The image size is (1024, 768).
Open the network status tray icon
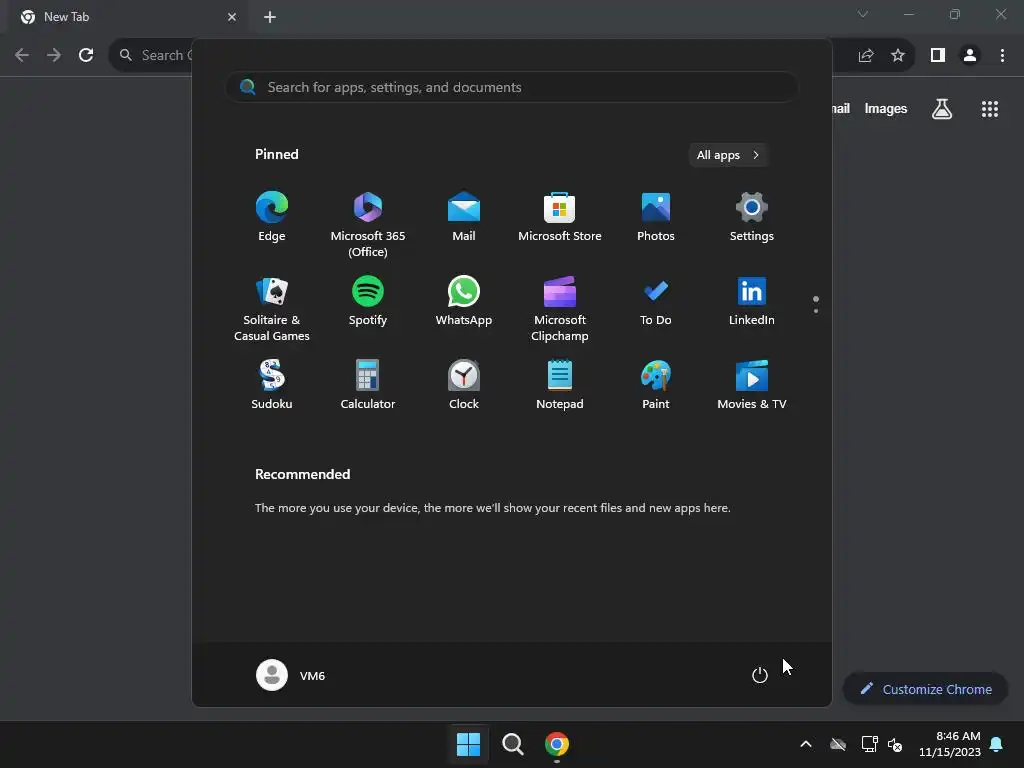[x=869, y=744]
